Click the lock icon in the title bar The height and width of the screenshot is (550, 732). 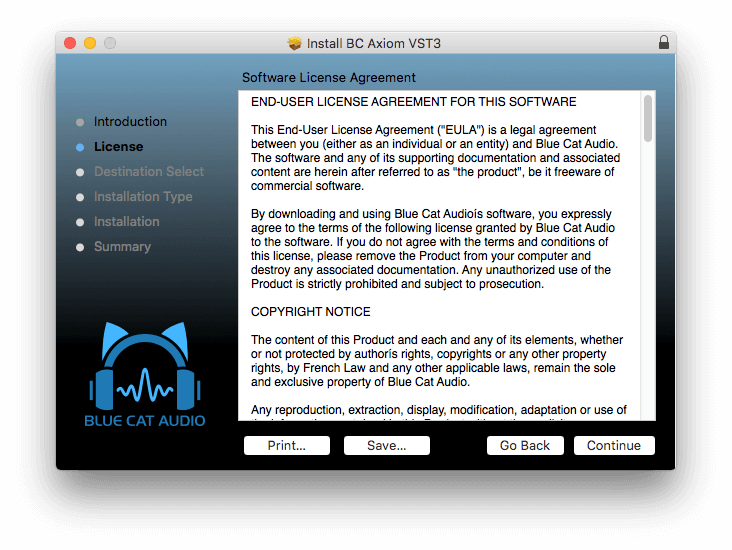click(x=663, y=42)
